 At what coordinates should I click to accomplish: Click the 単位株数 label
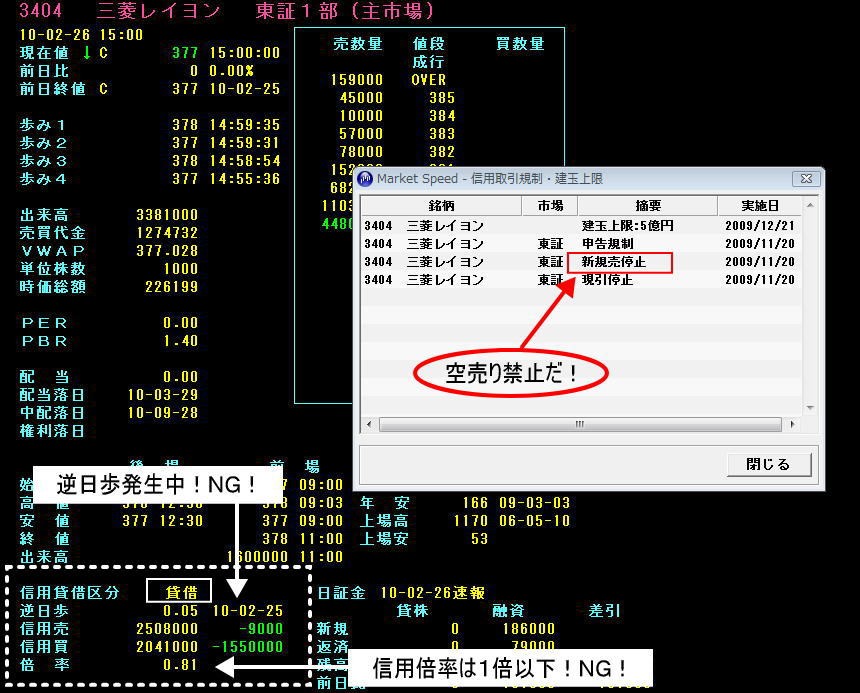[x=53, y=269]
